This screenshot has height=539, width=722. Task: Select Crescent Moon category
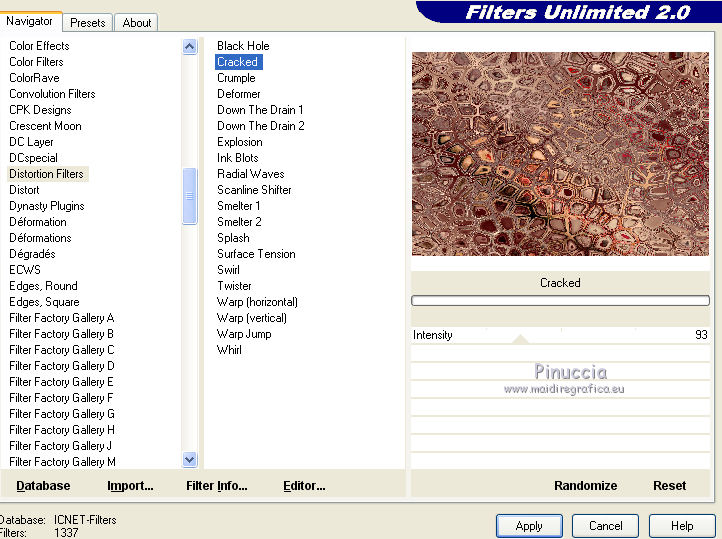point(45,126)
